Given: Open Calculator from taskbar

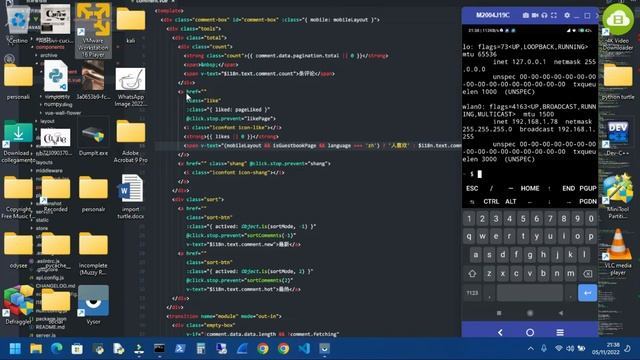Looking at the screenshot, I should (200, 349).
